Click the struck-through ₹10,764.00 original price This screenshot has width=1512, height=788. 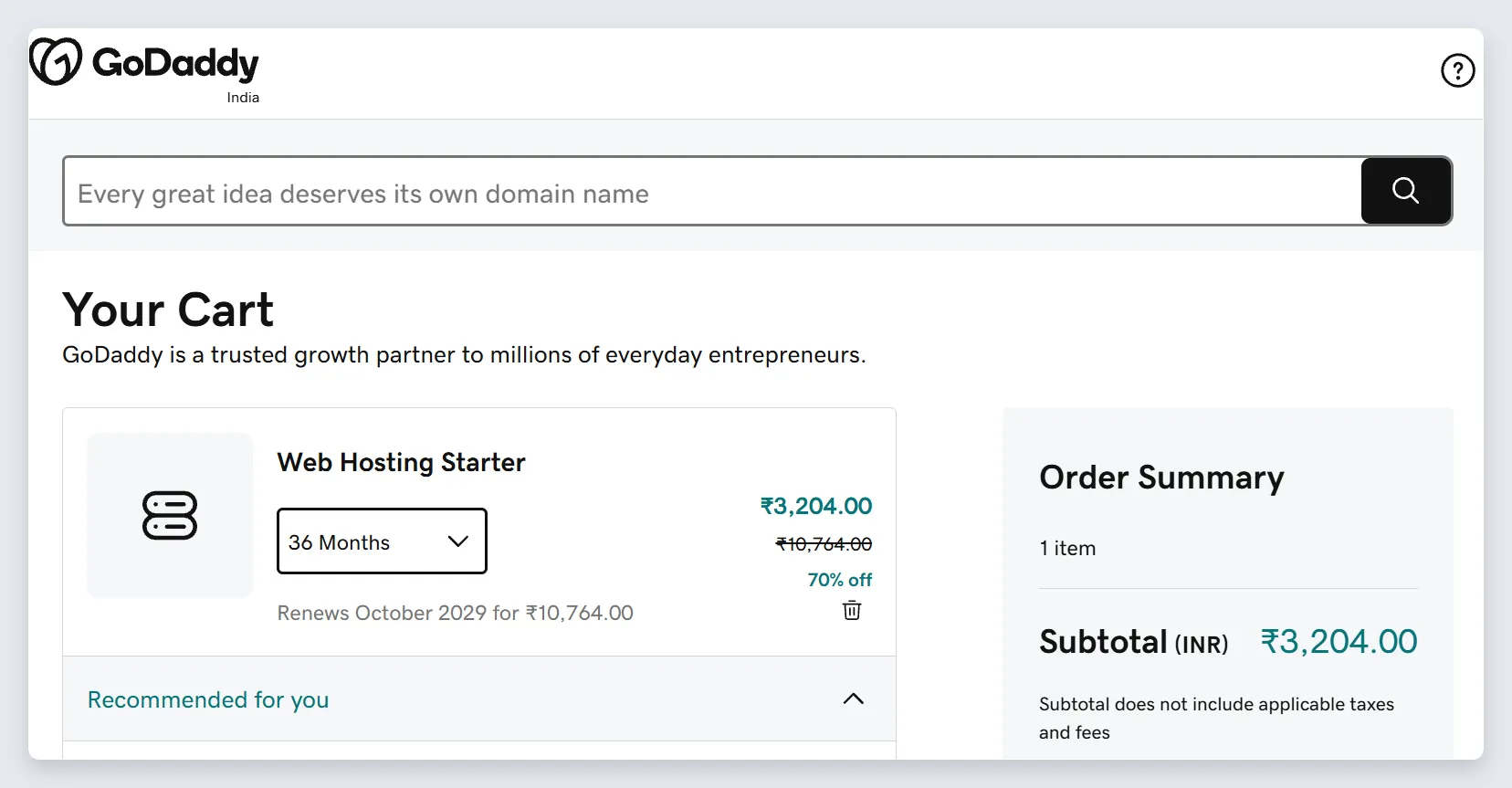point(824,544)
